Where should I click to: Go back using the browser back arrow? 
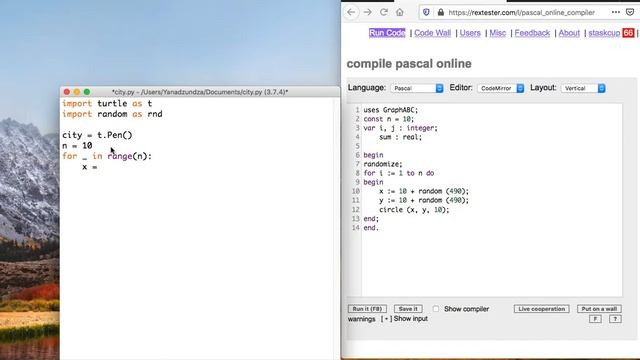tap(351, 12)
